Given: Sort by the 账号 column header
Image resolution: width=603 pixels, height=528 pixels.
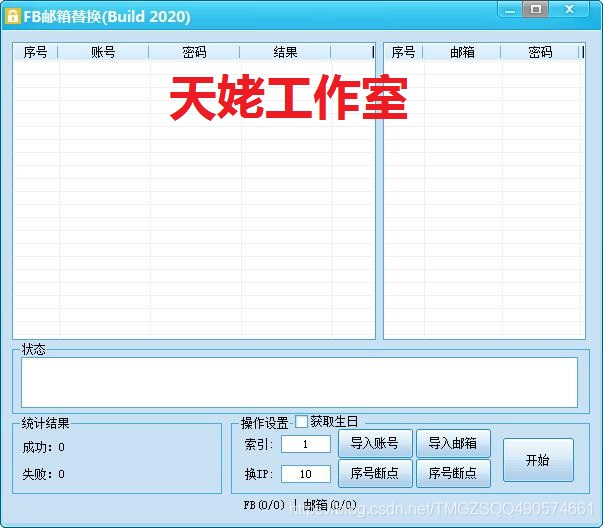Looking at the screenshot, I should coord(103,52).
